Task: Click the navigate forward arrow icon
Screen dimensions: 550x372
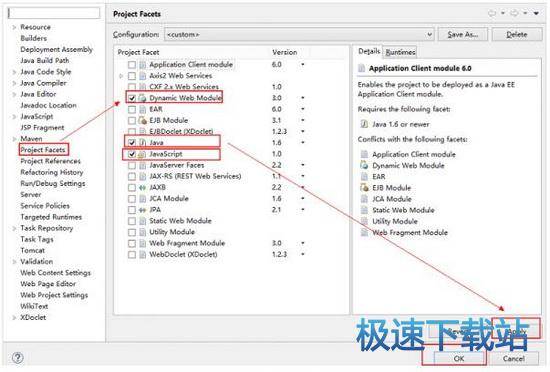Action: pyautogui.click(x=514, y=13)
